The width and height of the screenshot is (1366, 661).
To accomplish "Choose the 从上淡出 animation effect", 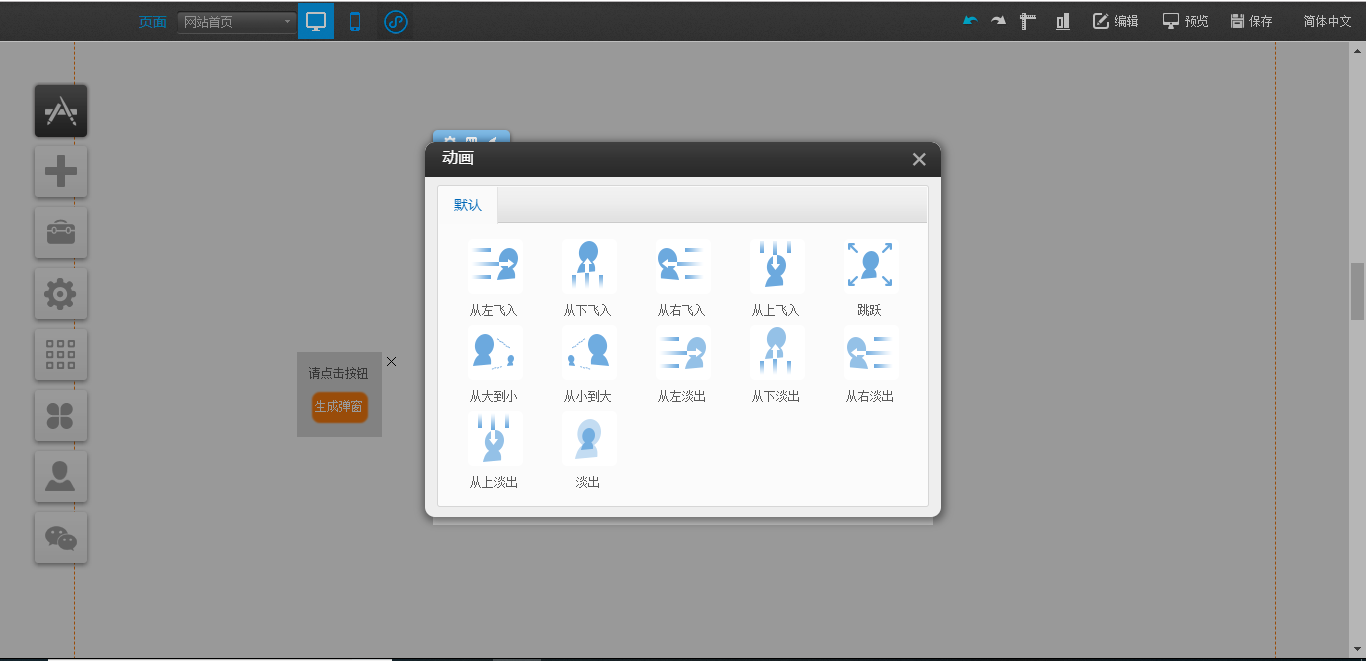I will click(494, 439).
